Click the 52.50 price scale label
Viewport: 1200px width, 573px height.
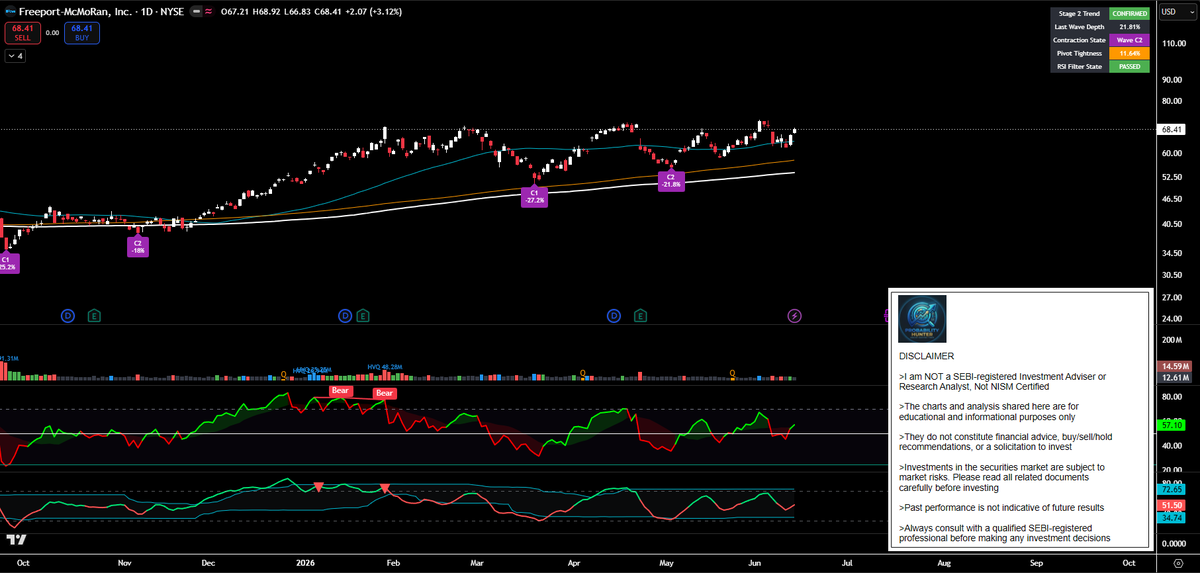pos(1172,177)
